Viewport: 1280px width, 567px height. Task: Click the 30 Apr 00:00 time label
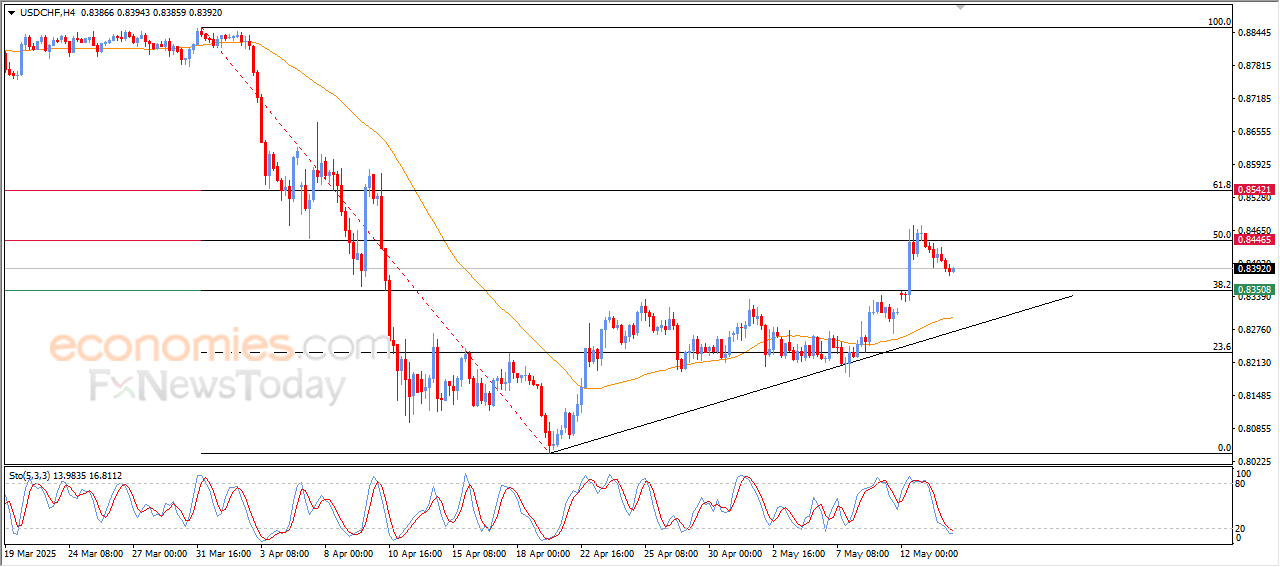[x=734, y=553]
